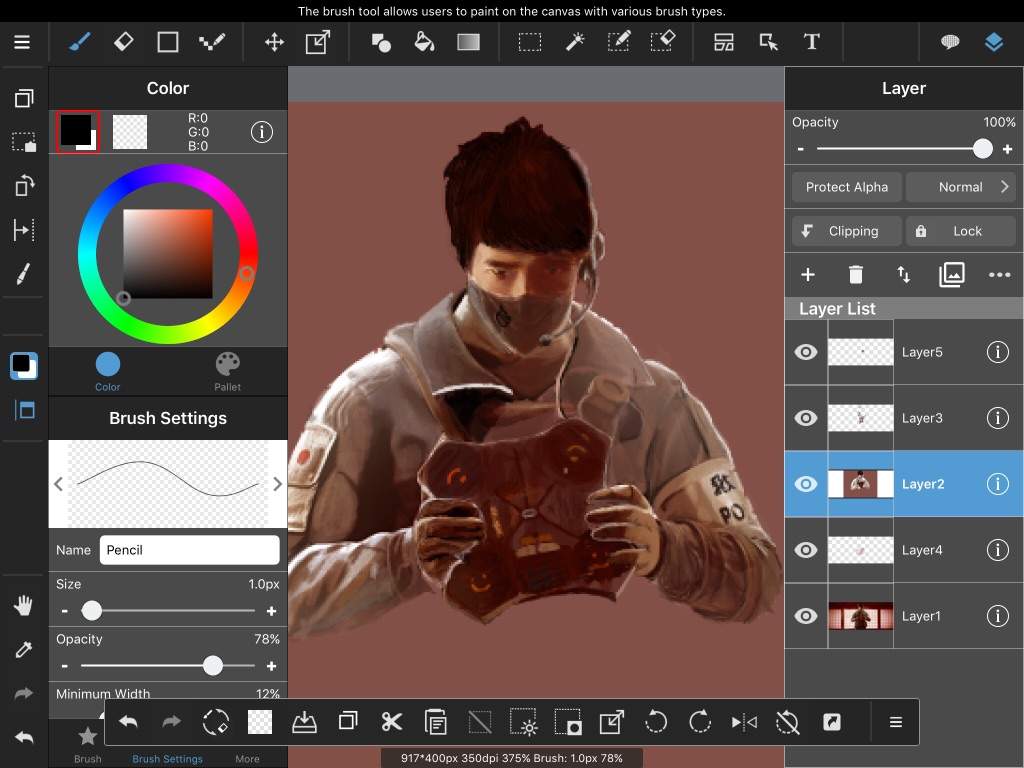Go to previous brush preview arrow
The height and width of the screenshot is (768, 1024).
click(59, 484)
